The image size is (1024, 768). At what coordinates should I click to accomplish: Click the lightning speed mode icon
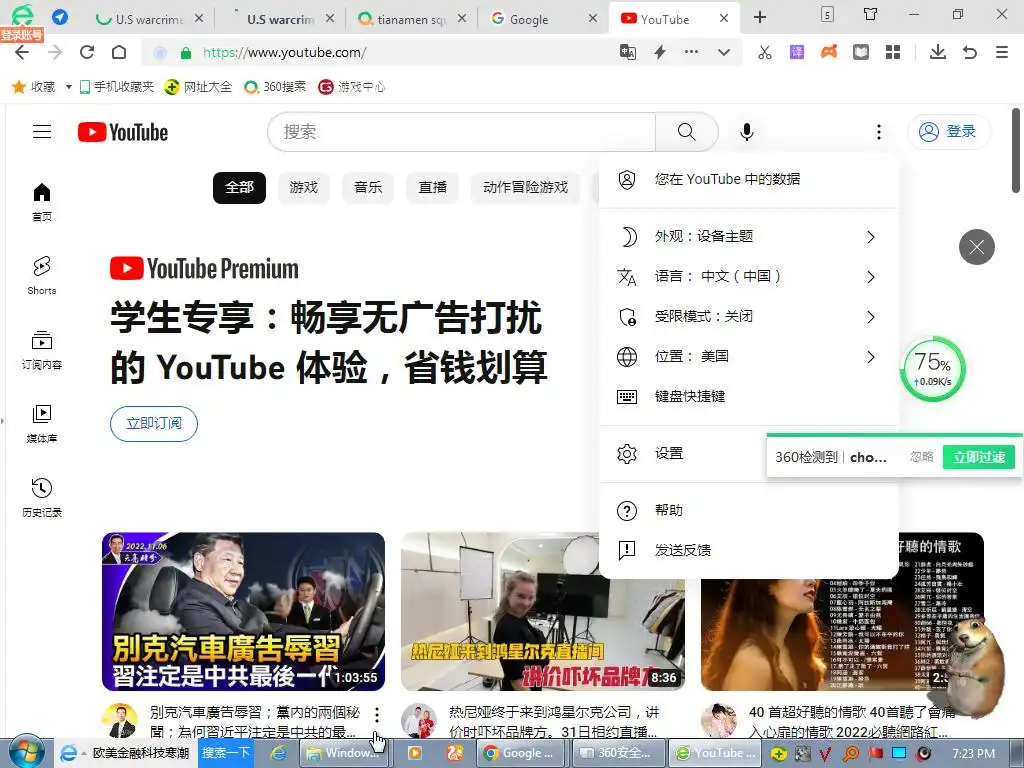tap(660, 52)
